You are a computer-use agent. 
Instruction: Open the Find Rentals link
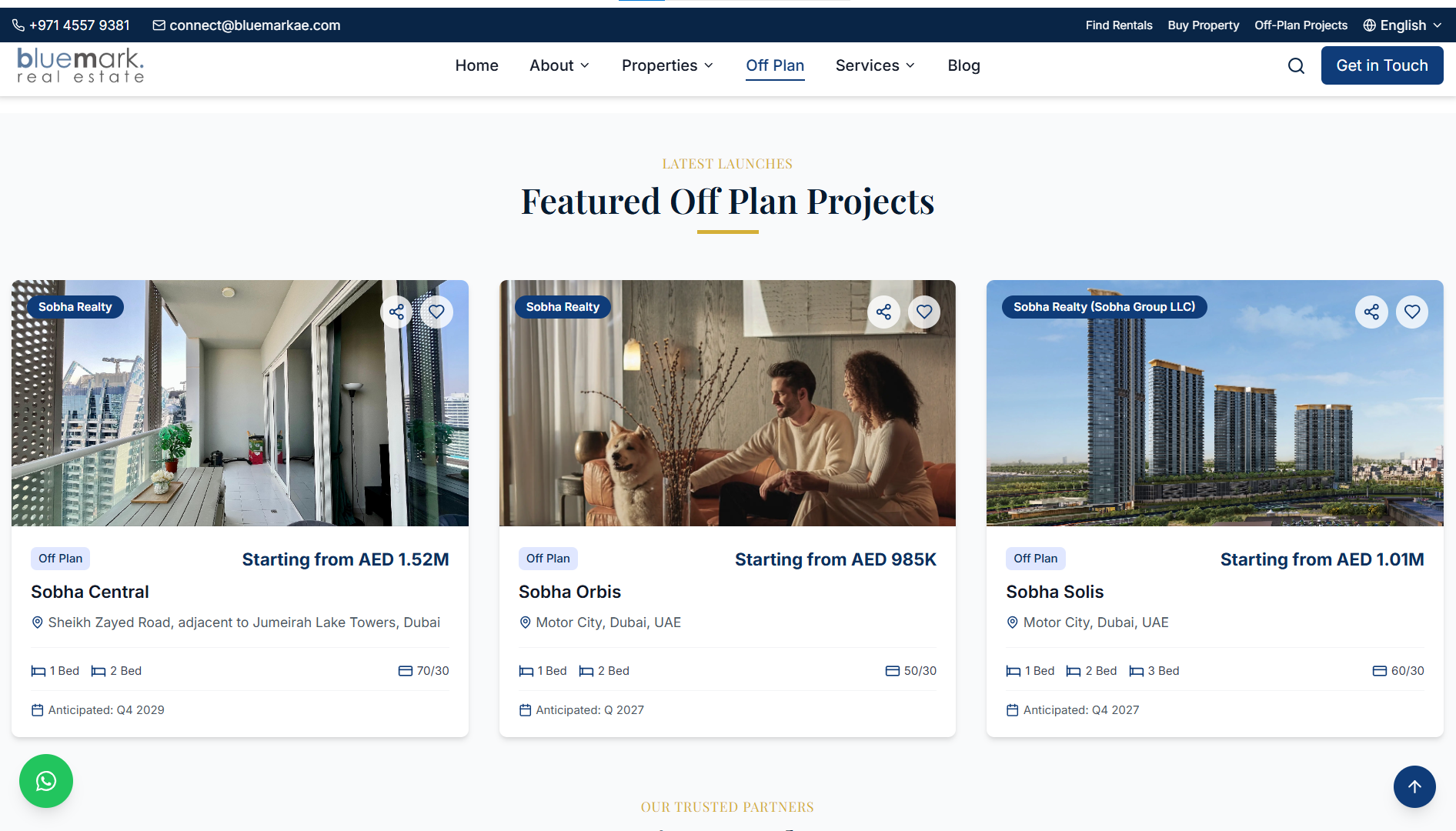point(1118,25)
